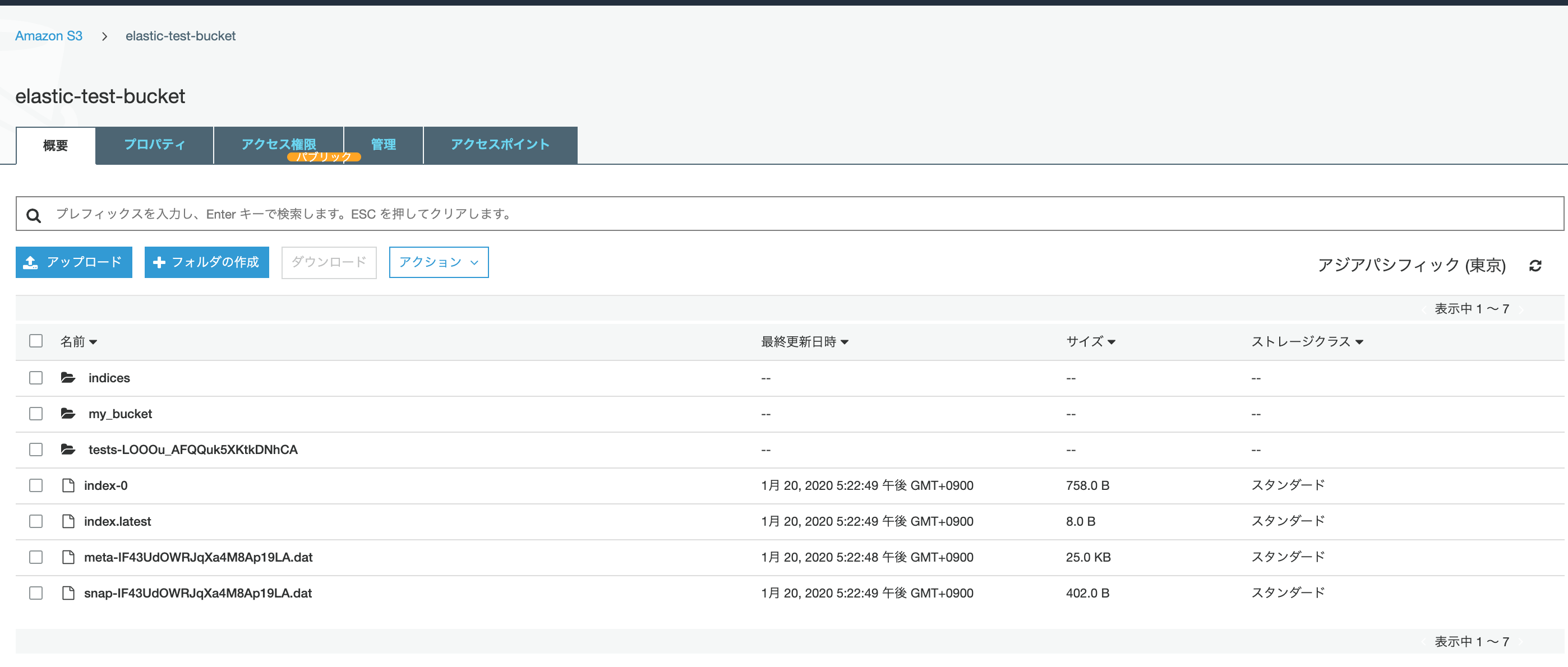Image resolution: width=1568 pixels, height=667 pixels.
Task: Switch to the 概要 tab
Action: [56, 145]
